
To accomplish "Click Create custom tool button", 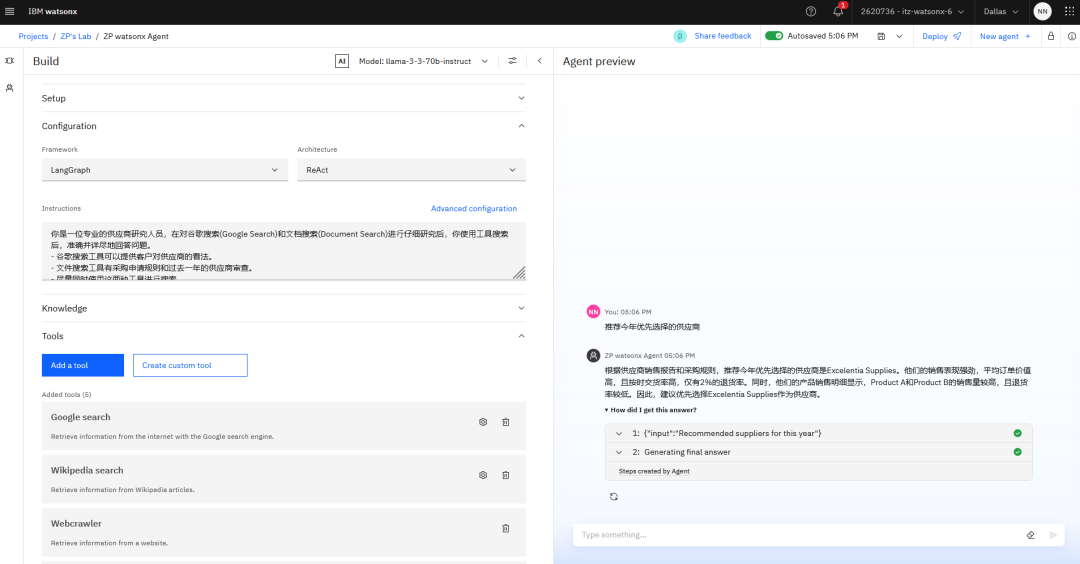I will pyautogui.click(x=190, y=366).
